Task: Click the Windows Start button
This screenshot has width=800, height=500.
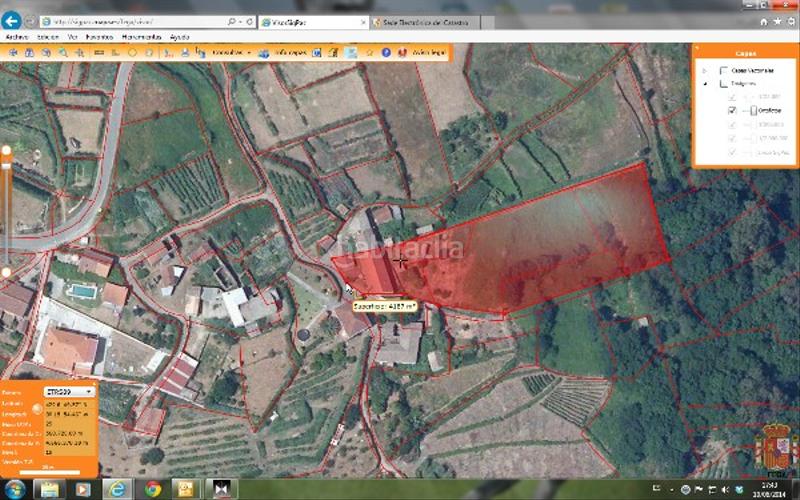Action: point(13,489)
